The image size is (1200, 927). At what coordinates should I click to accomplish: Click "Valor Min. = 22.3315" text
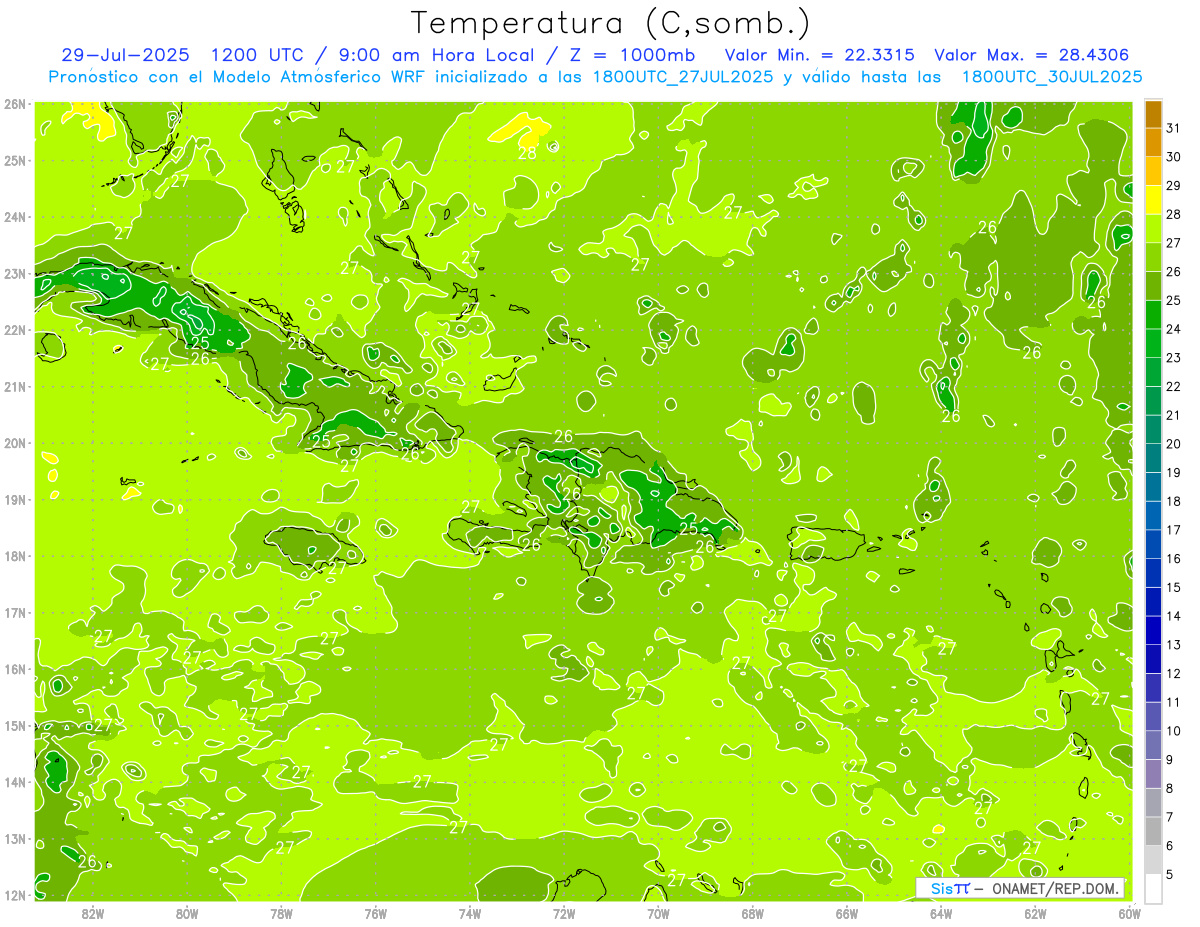click(820, 55)
